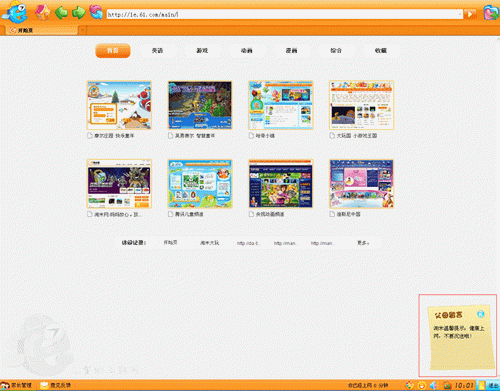Open the 更多 history expander
Image resolution: width=500 pixels, height=391 pixels.
pos(363,243)
